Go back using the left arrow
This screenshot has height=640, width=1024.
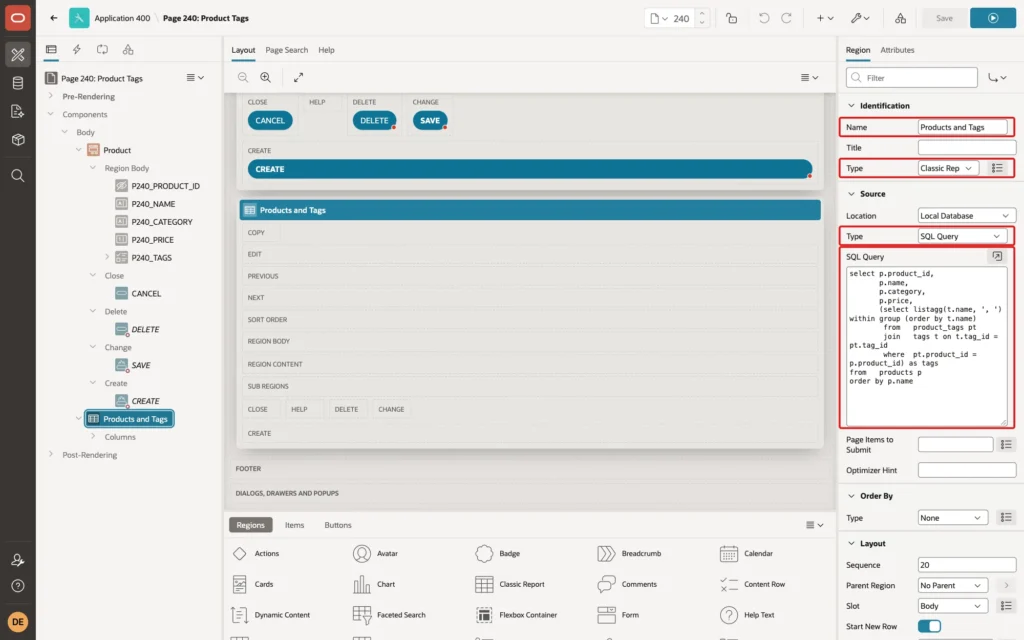[54, 18]
